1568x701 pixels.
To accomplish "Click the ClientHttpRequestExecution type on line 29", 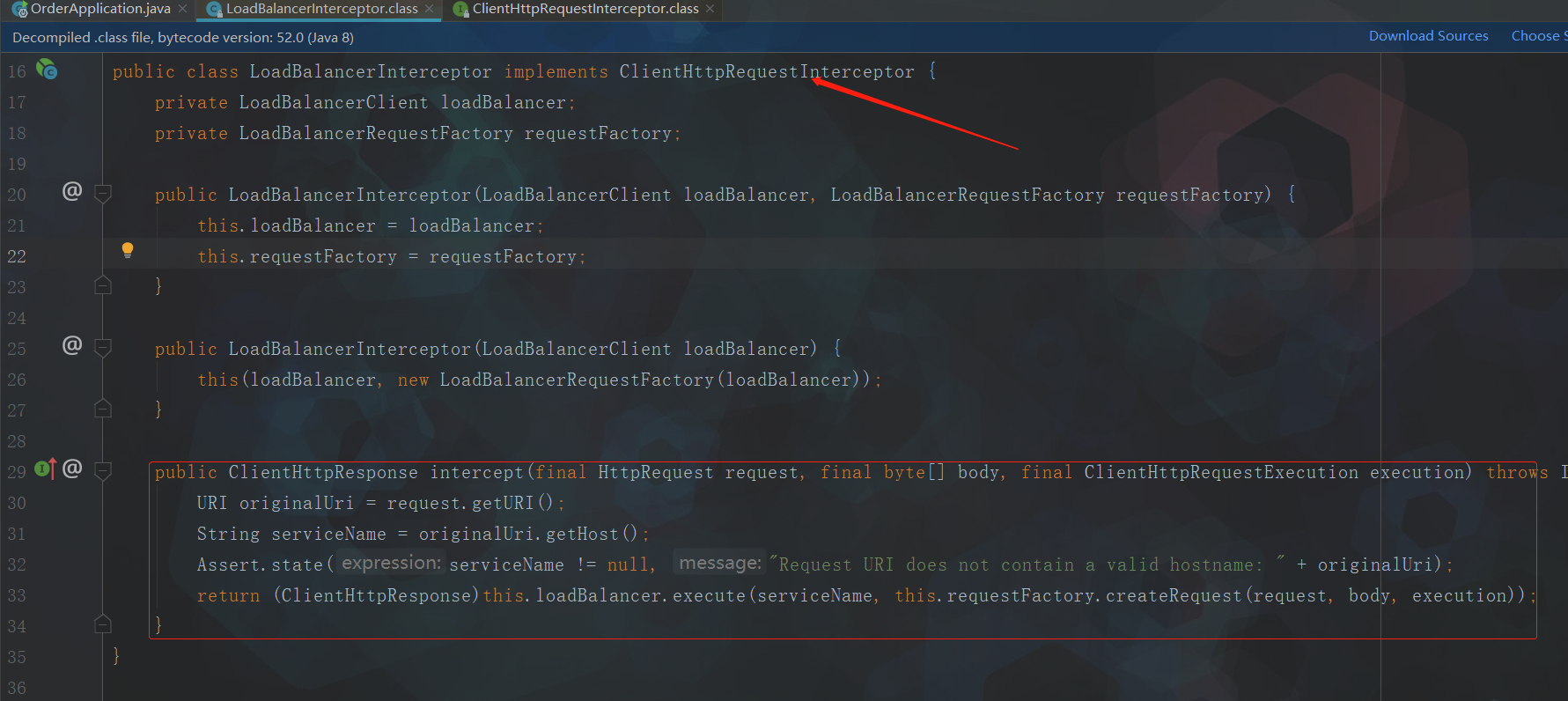I will 1221,472.
